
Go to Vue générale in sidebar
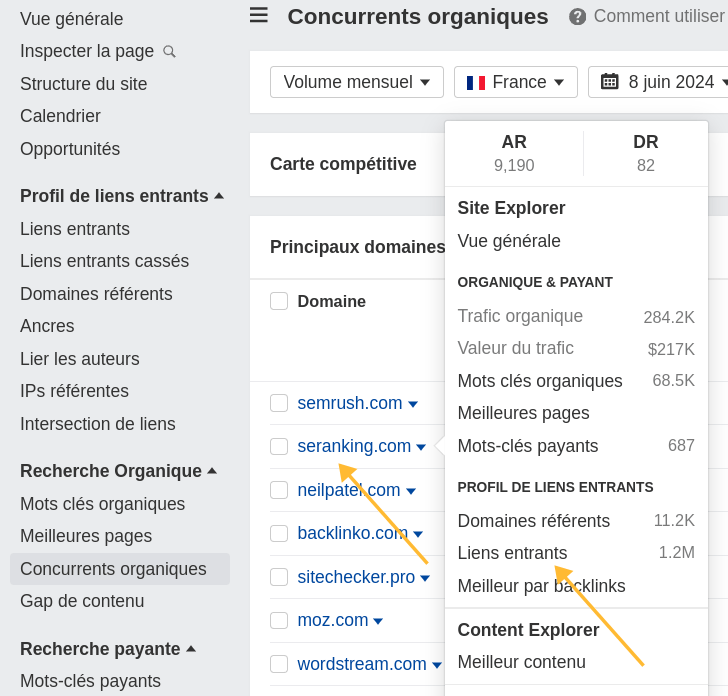pyautogui.click(x=72, y=19)
